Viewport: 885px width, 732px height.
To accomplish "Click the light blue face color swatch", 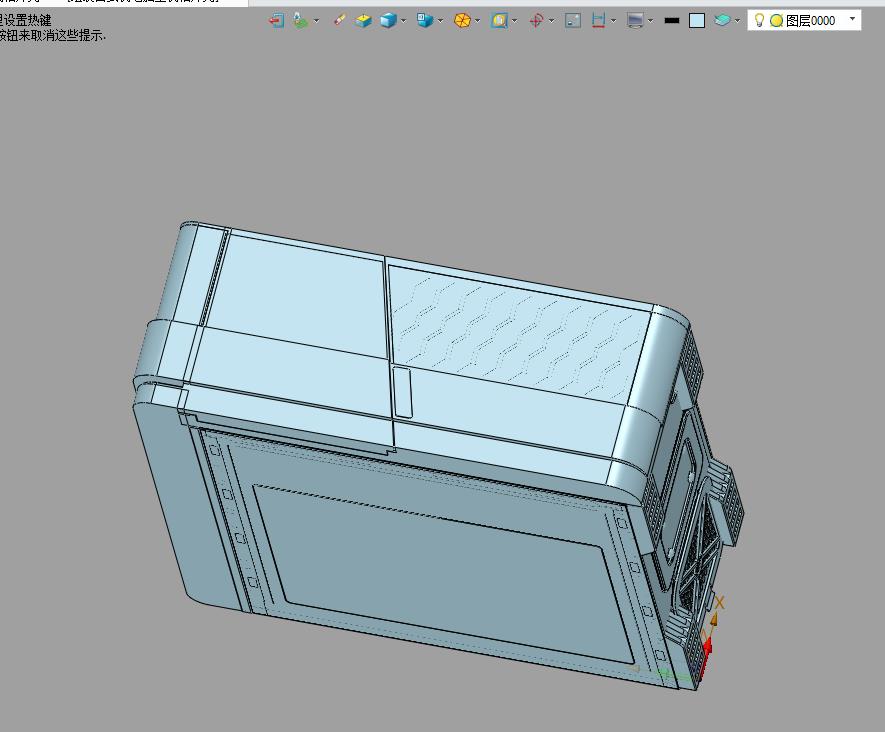I will 697,20.
